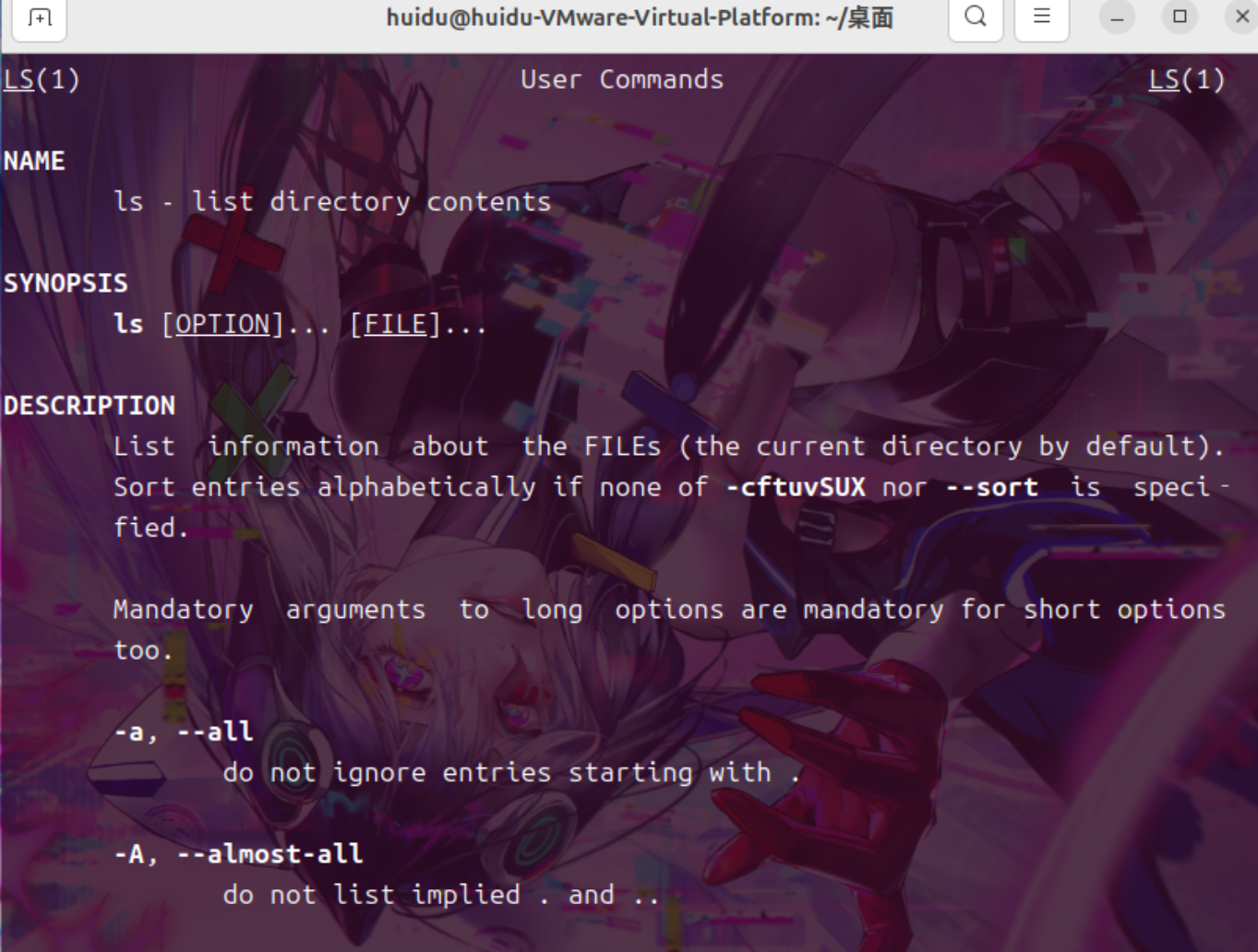Image resolution: width=1258 pixels, height=952 pixels.
Task: Click the underlined FILE argument
Action: coord(396,325)
